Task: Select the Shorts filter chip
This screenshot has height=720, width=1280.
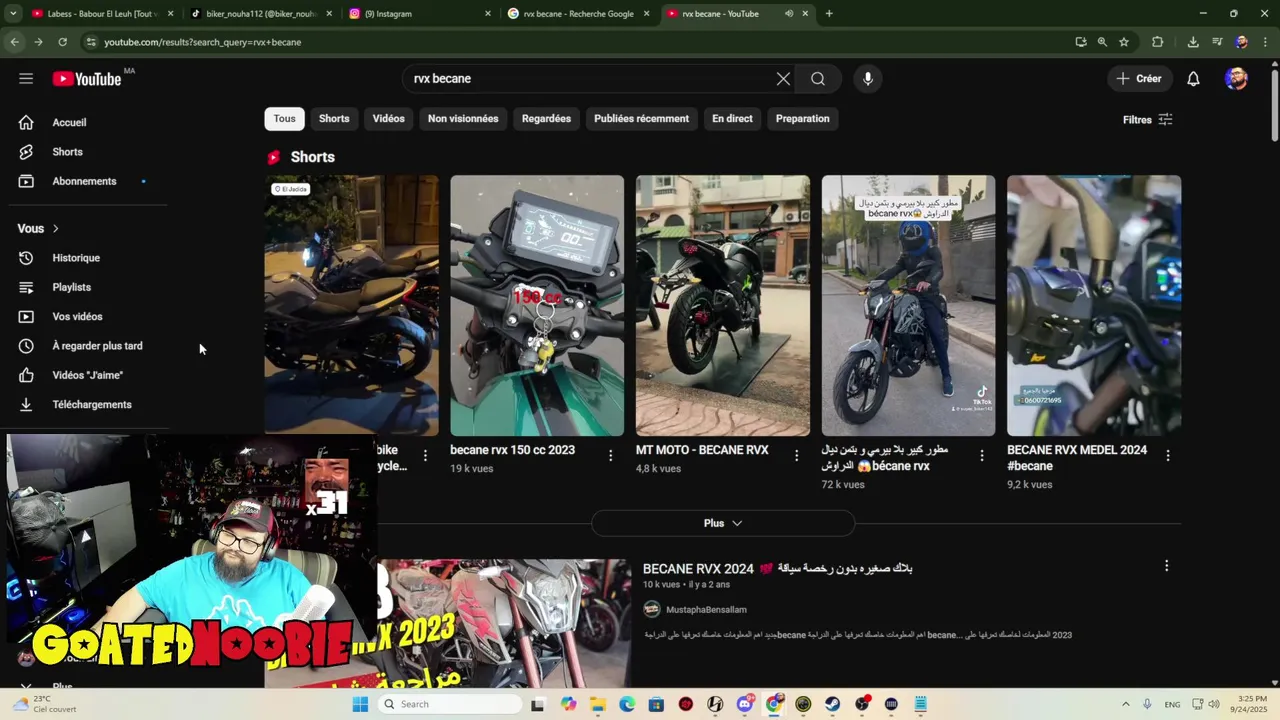Action: coord(334,118)
